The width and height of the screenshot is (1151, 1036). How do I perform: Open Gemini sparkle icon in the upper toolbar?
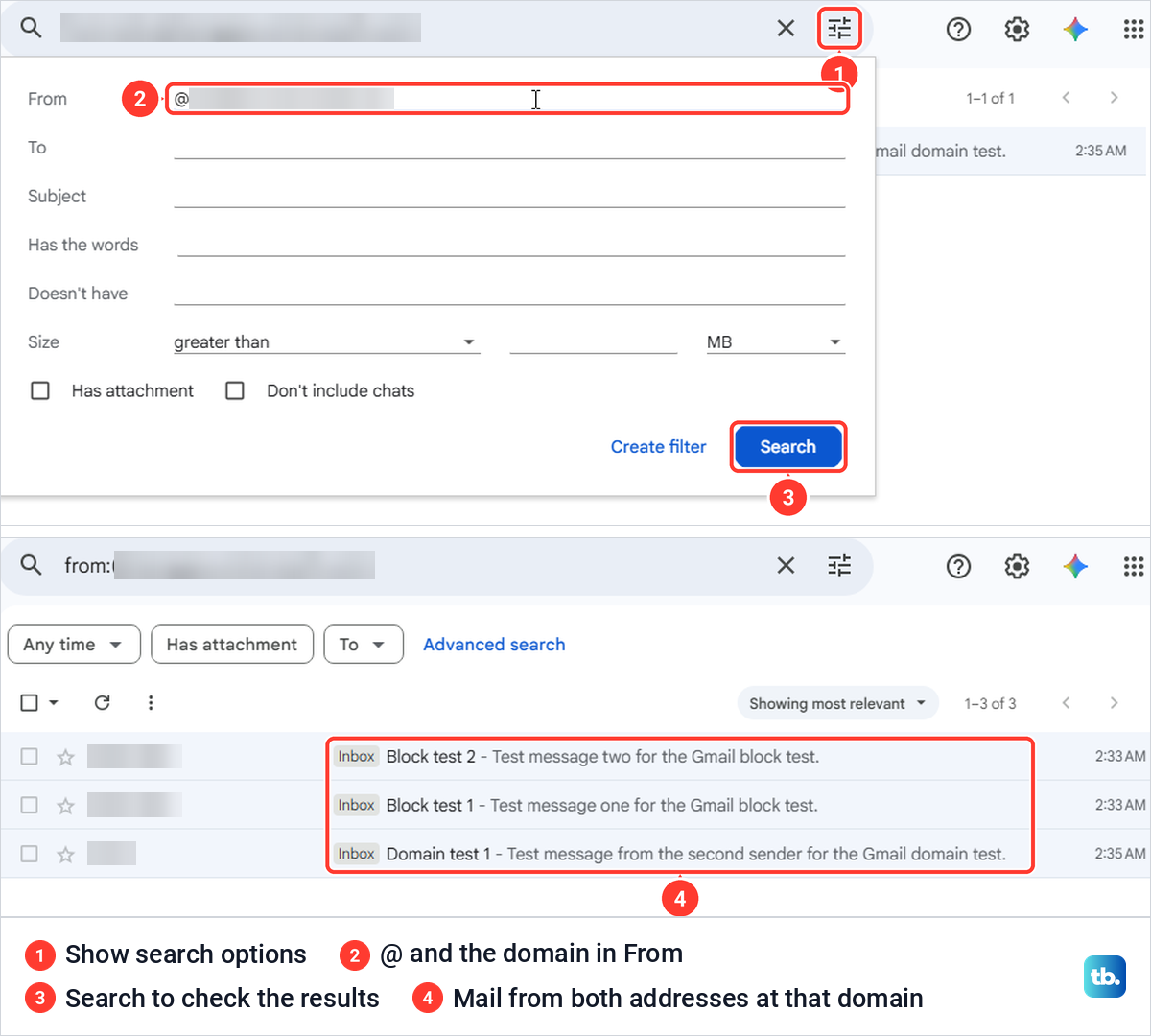point(1075,30)
